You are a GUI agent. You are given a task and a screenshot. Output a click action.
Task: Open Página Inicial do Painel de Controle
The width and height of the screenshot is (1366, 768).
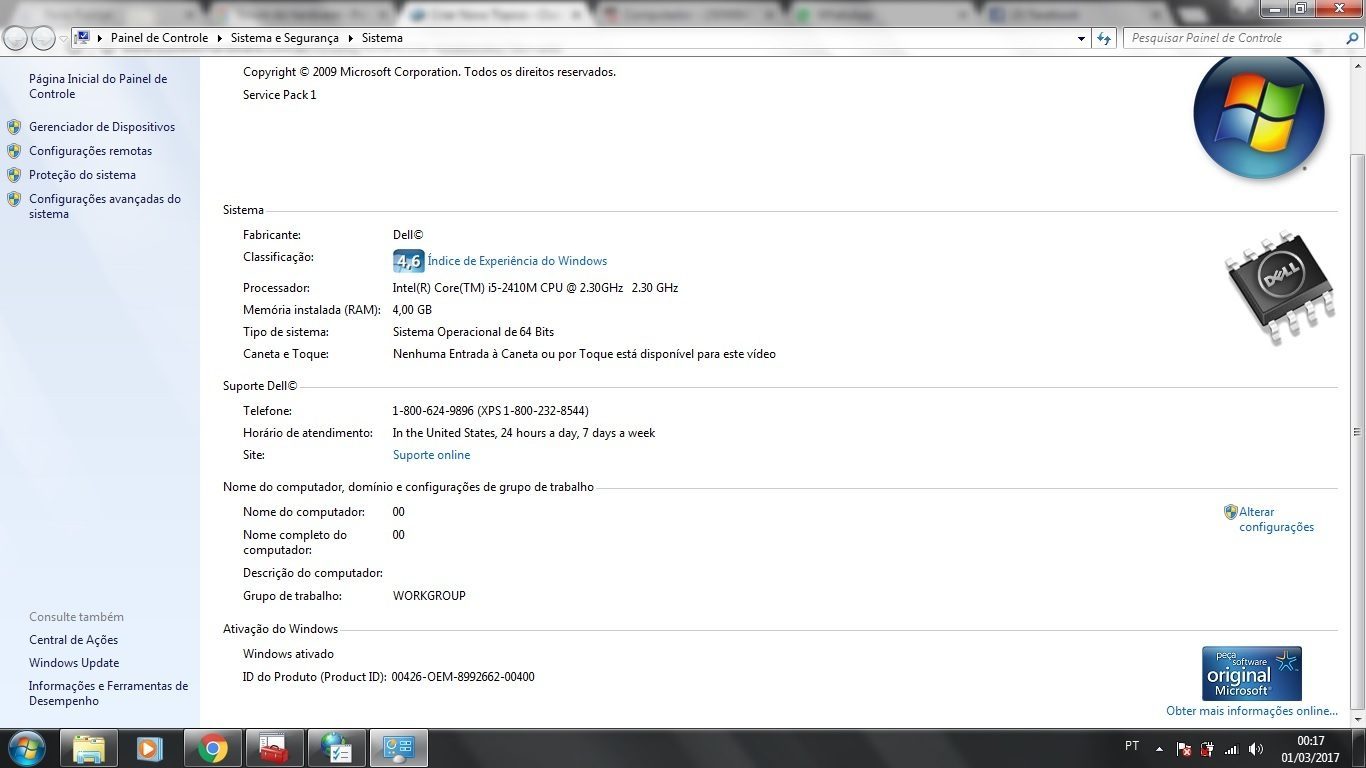(x=98, y=86)
